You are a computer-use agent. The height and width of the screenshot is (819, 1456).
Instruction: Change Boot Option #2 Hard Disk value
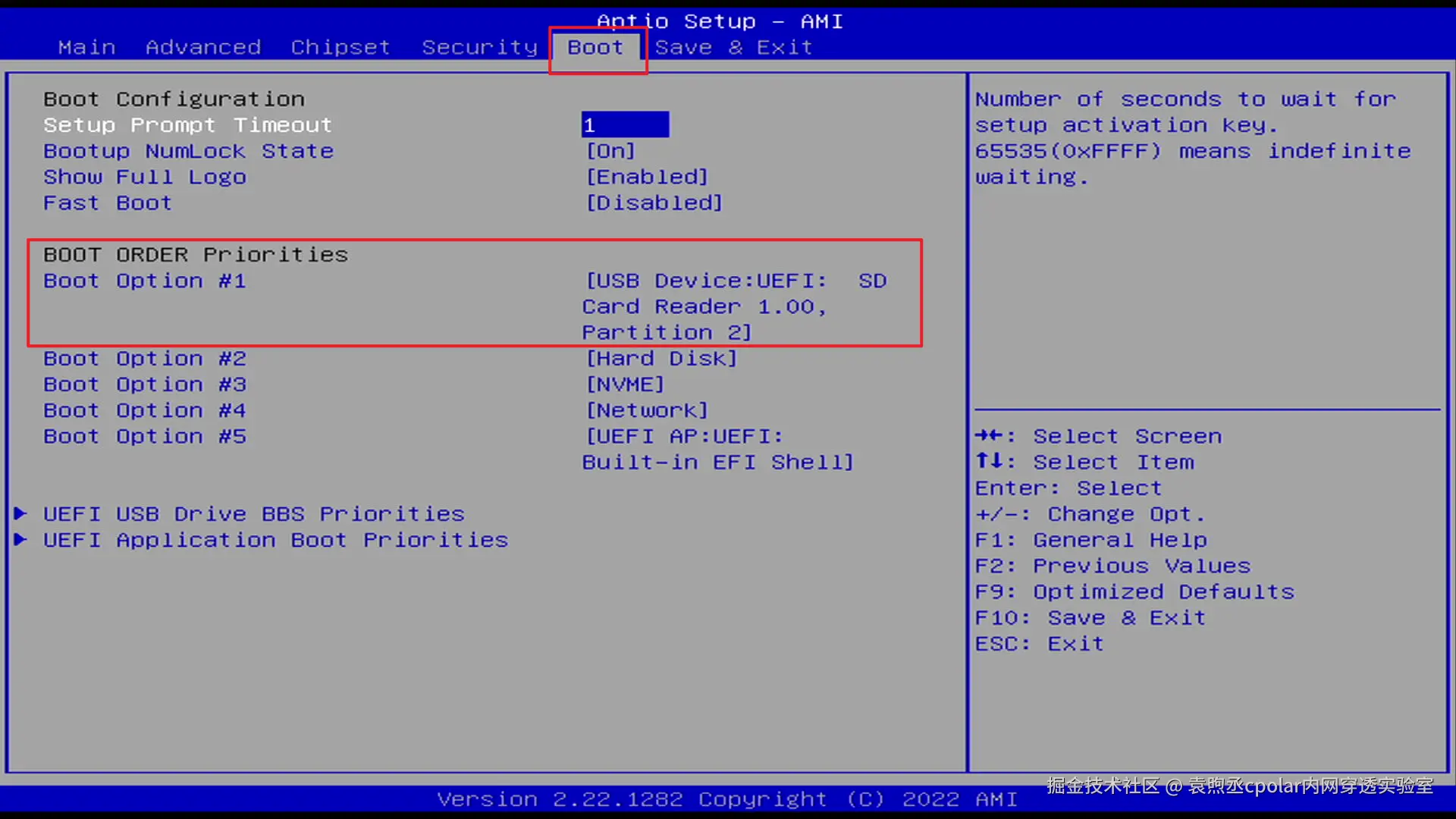click(661, 358)
